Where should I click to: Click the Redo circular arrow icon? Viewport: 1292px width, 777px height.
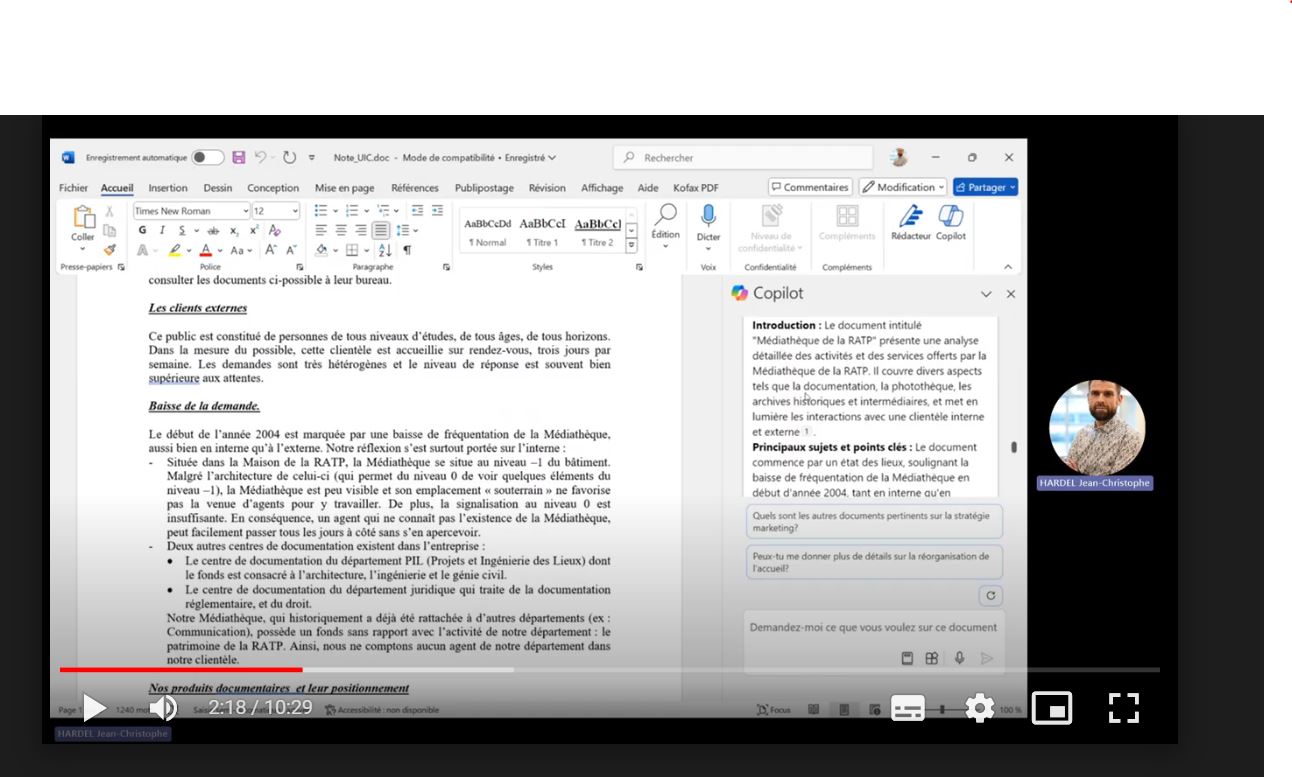[x=290, y=157]
